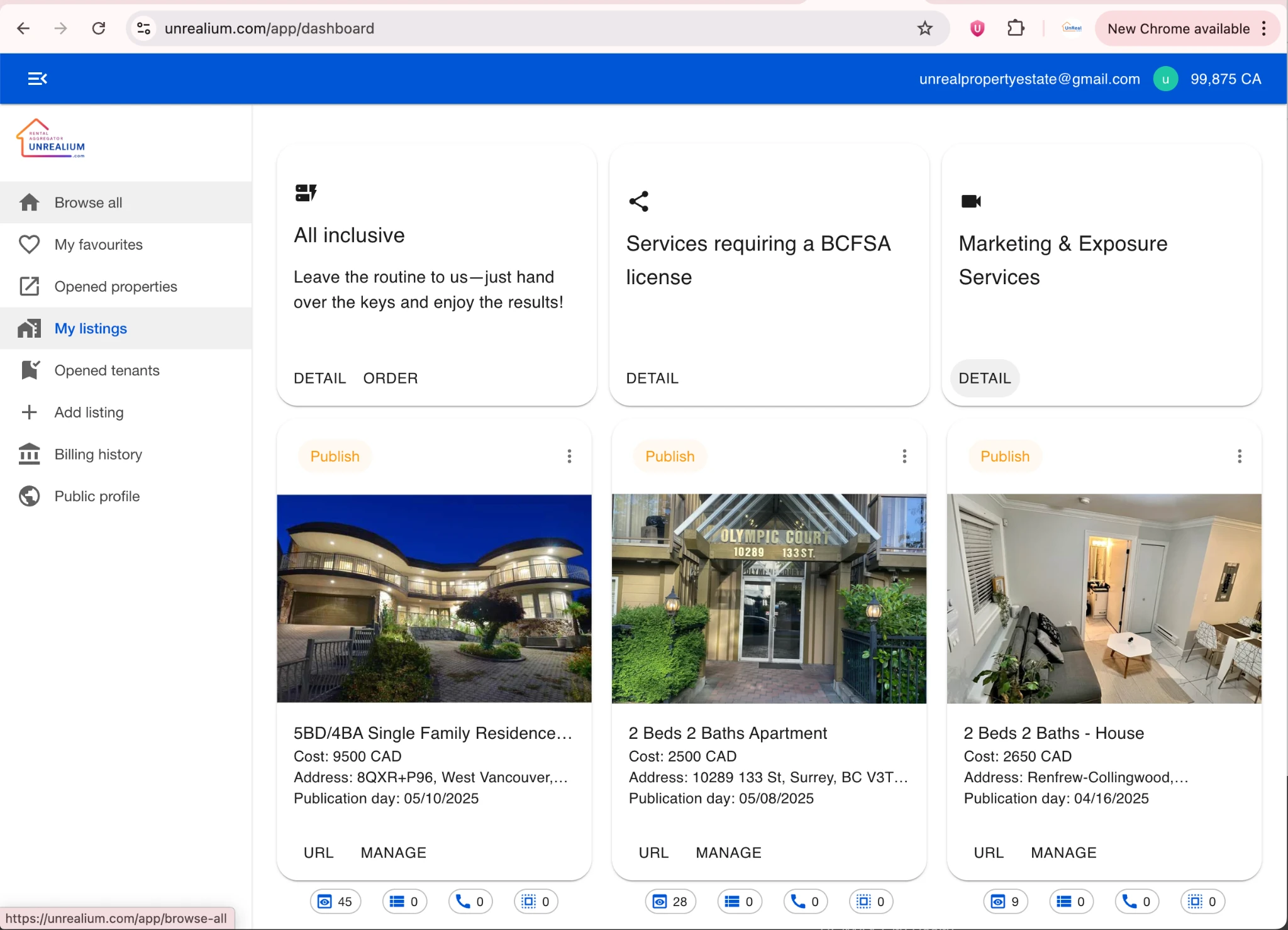Bookmark this page with star icon

pos(924,28)
